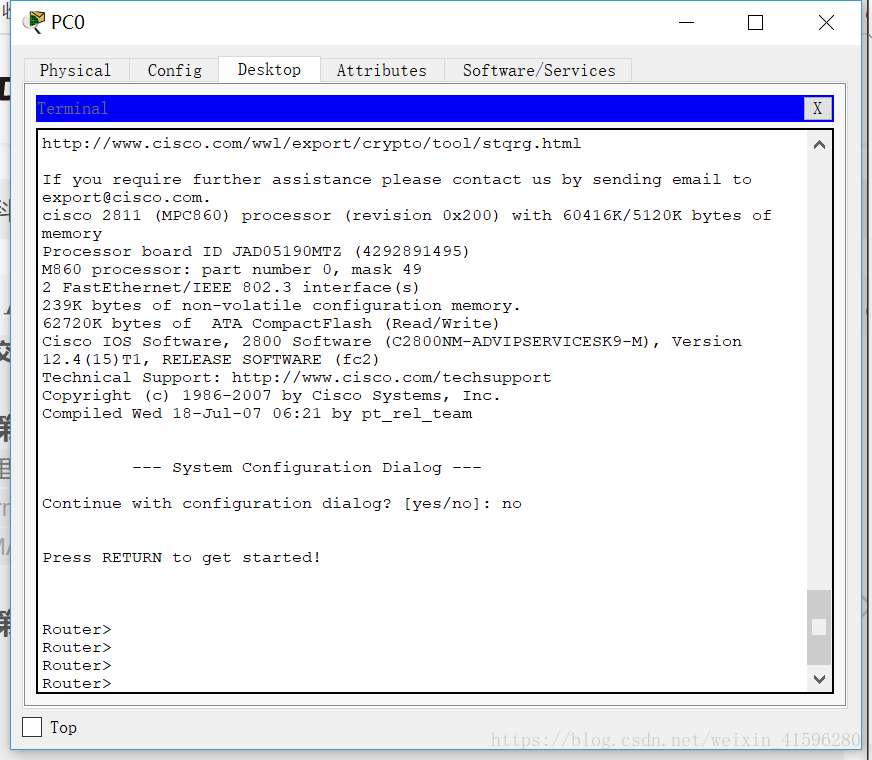Click 'Press RETURN to get started!' text

(x=182, y=558)
